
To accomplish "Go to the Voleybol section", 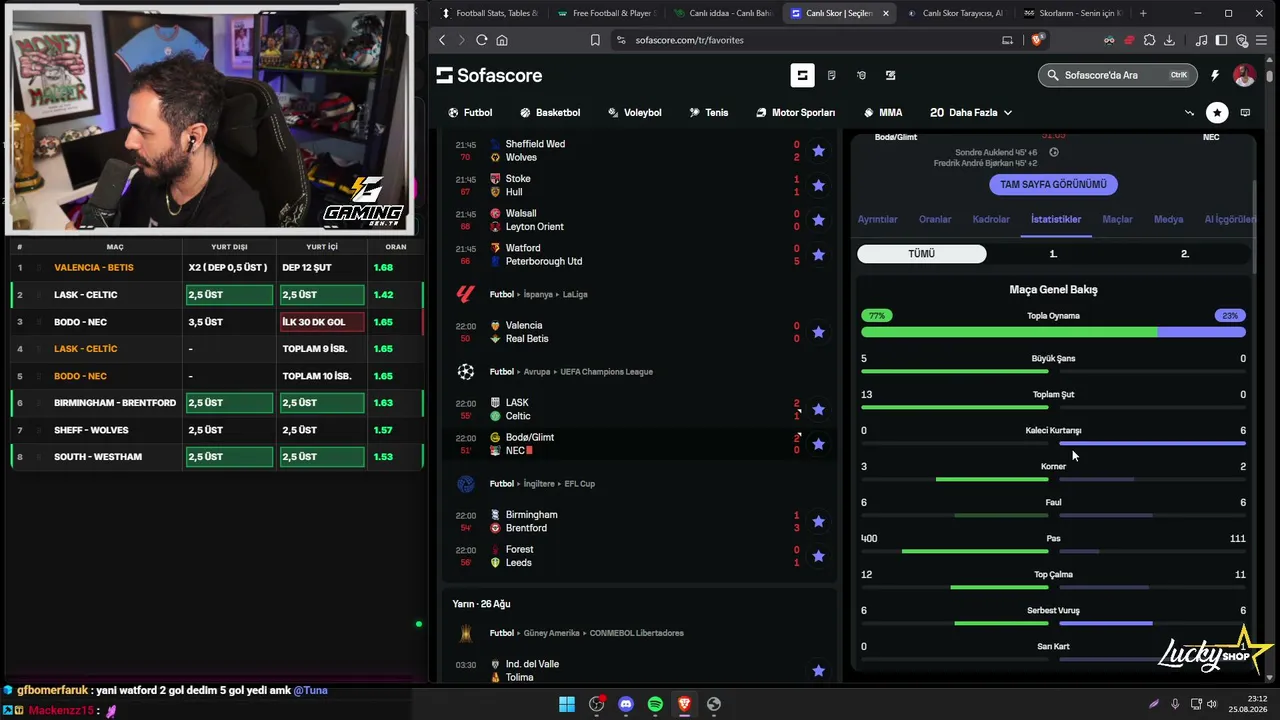I will point(635,113).
